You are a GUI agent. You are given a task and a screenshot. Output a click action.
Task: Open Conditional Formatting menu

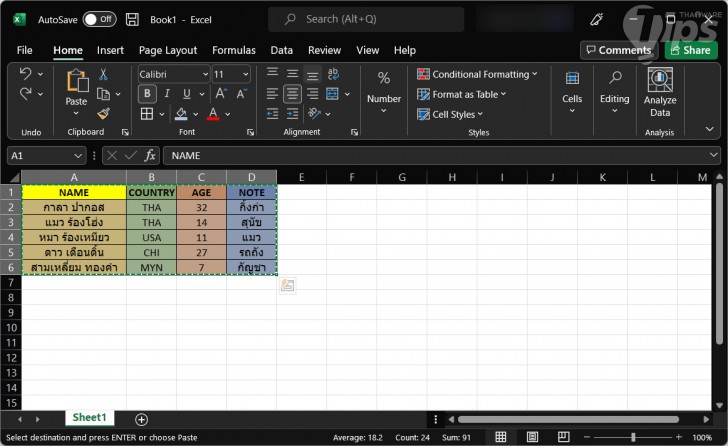(x=477, y=74)
